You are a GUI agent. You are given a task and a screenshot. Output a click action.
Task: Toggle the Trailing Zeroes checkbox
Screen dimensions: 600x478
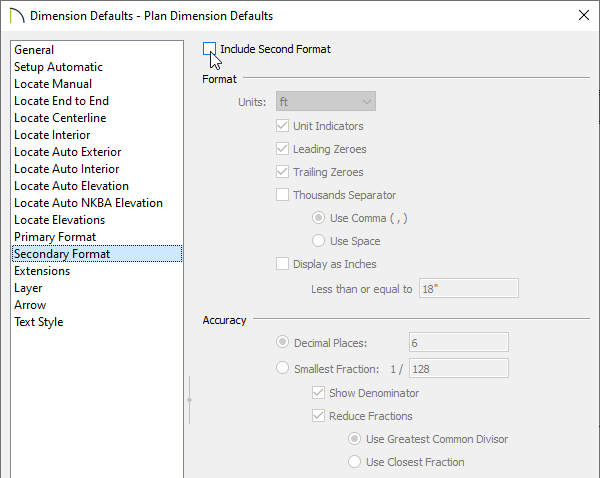click(x=282, y=172)
